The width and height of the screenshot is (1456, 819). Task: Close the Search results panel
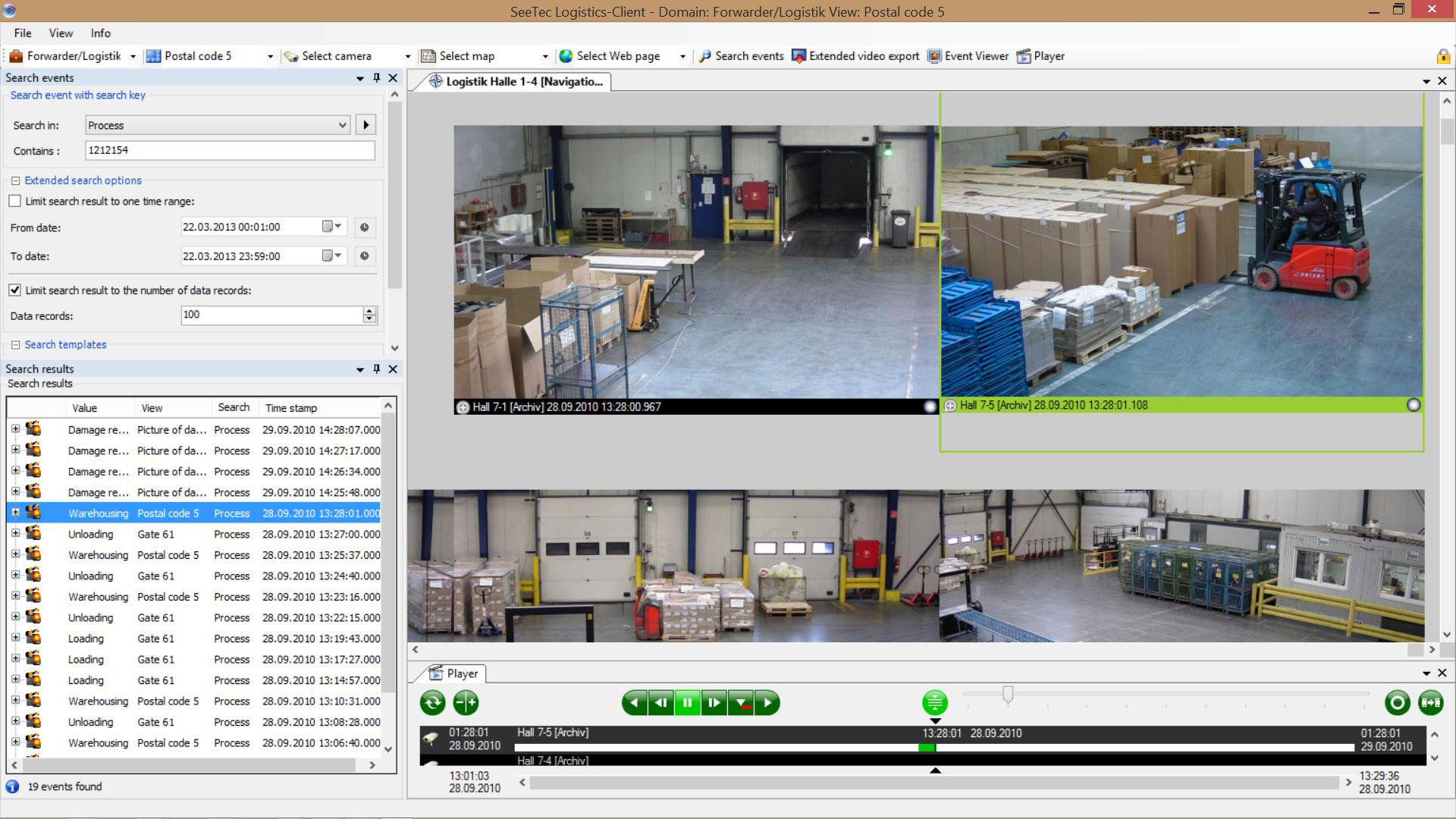pyautogui.click(x=393, y=369)
